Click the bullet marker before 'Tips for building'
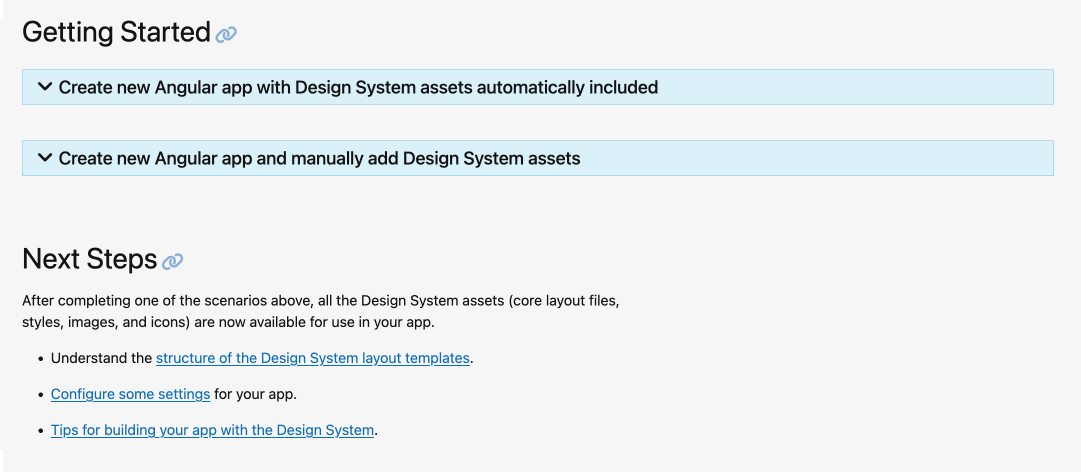This screenshot has height=472, width=1081. 41,431
